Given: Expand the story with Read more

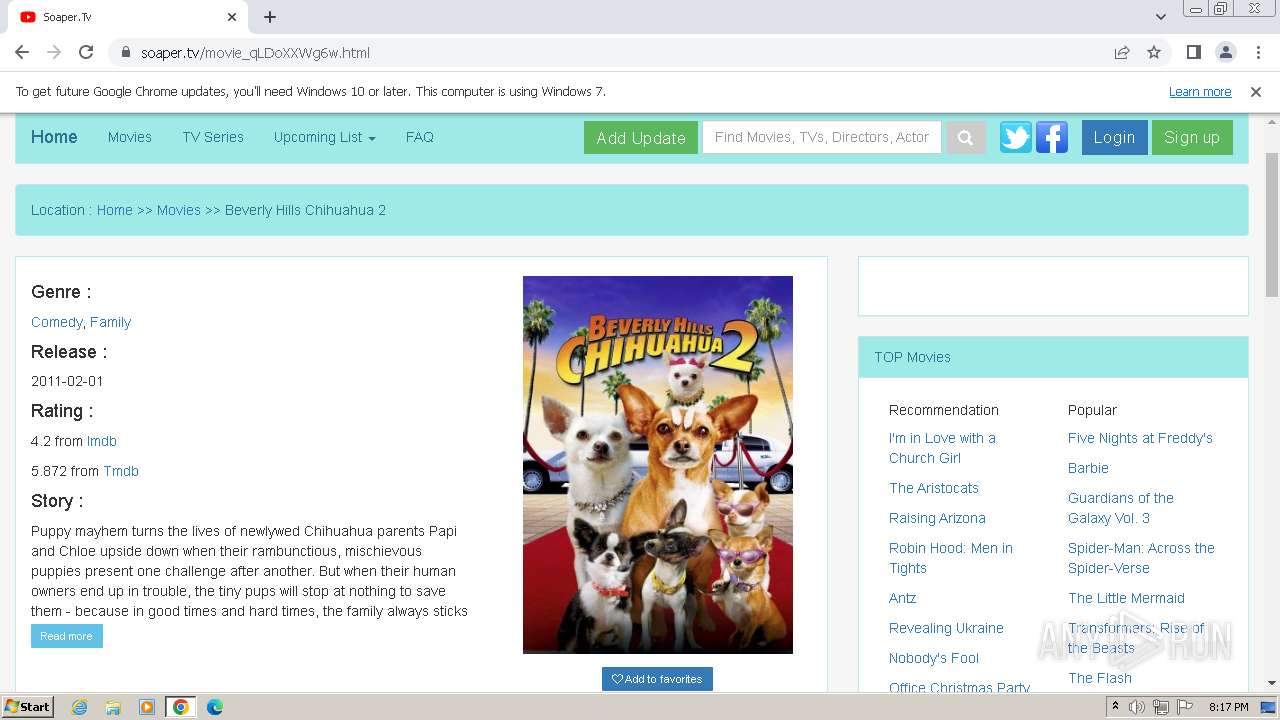Looking at the screenshot, I should tap(66, 636).
